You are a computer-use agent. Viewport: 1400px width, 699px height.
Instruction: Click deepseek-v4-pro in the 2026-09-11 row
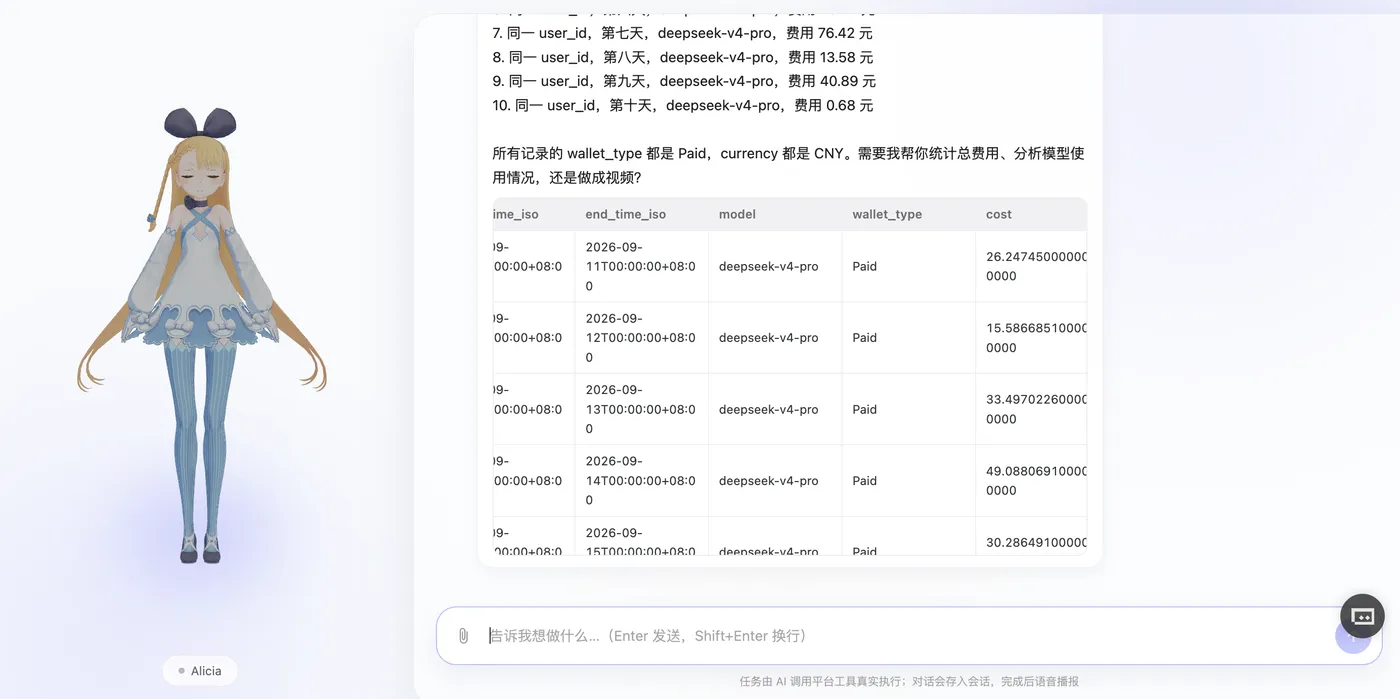[768, 267]
